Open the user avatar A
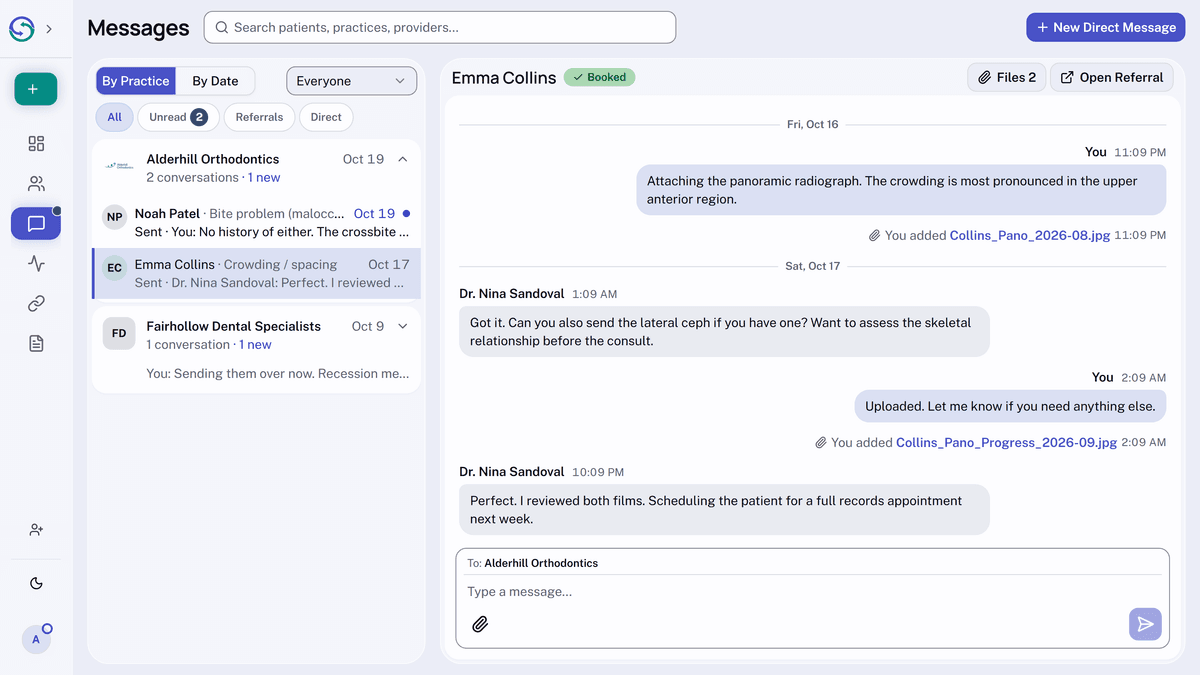The image size is (1200, 675). [36, 639]
